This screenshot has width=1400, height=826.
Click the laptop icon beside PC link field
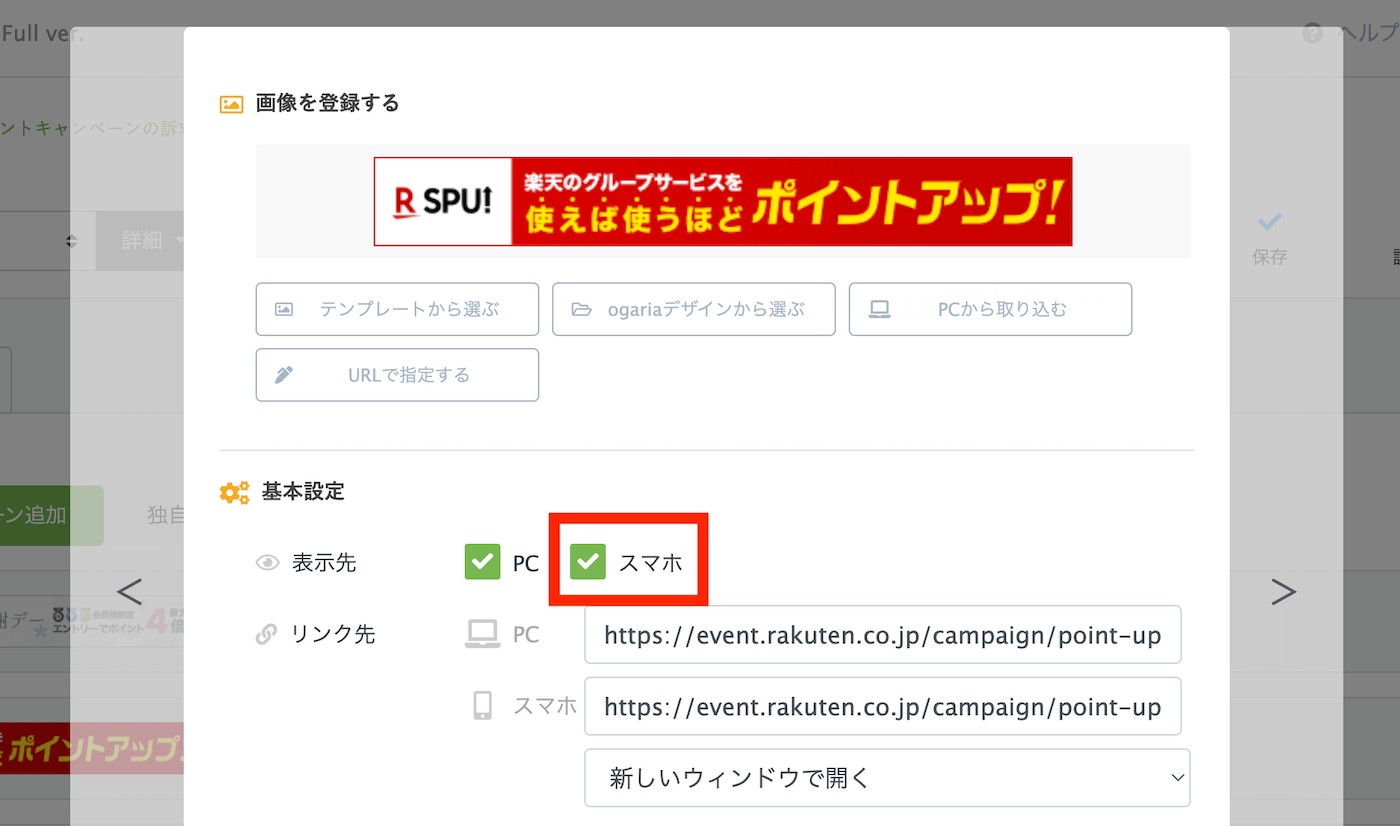482,634
